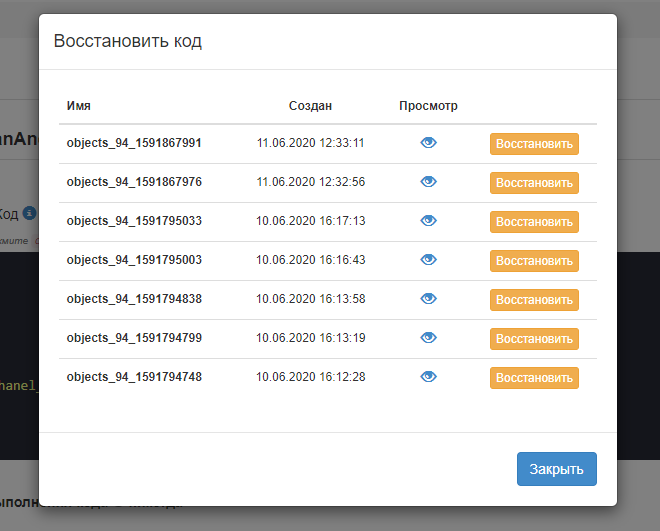
Task: Preview the objects_94_1591794838 backup
Action: (429, 299)
